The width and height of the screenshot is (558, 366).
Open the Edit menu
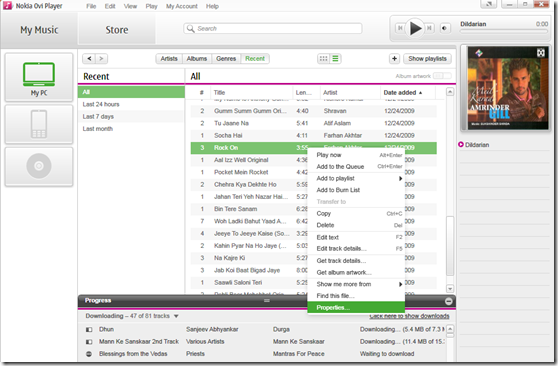pos(110,6)
